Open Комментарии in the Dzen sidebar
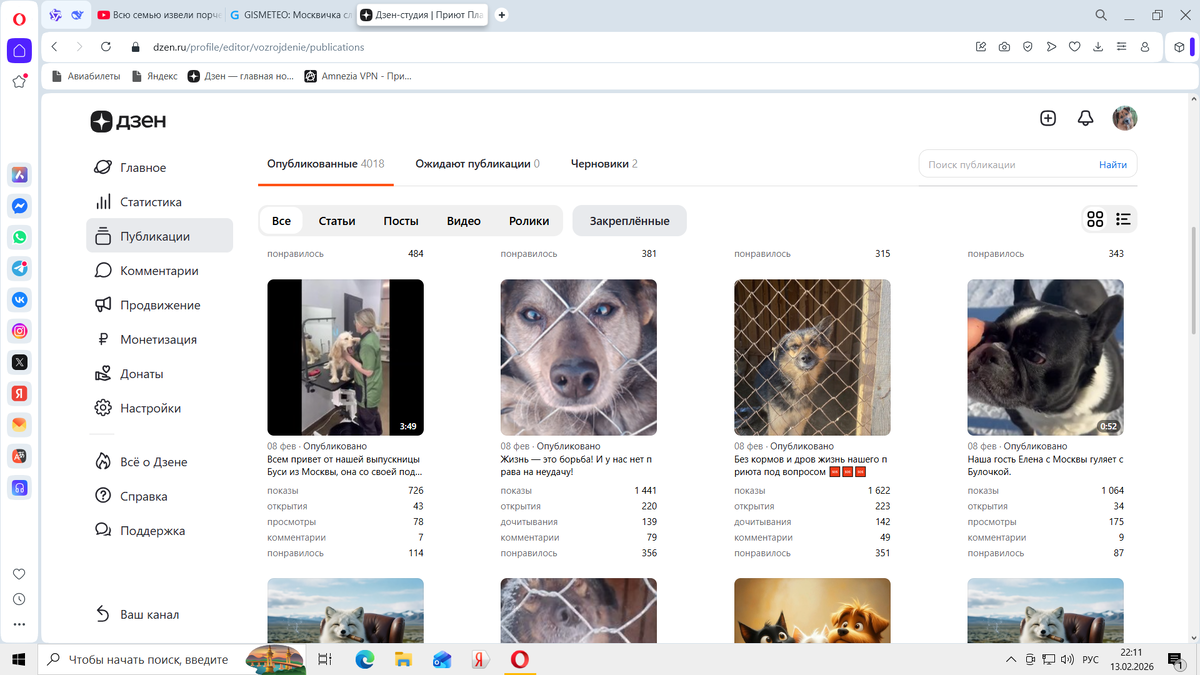 click(159, 271)
